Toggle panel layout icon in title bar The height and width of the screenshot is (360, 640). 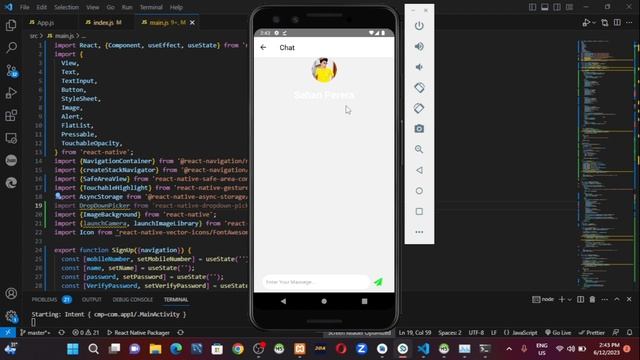point(544,7)
